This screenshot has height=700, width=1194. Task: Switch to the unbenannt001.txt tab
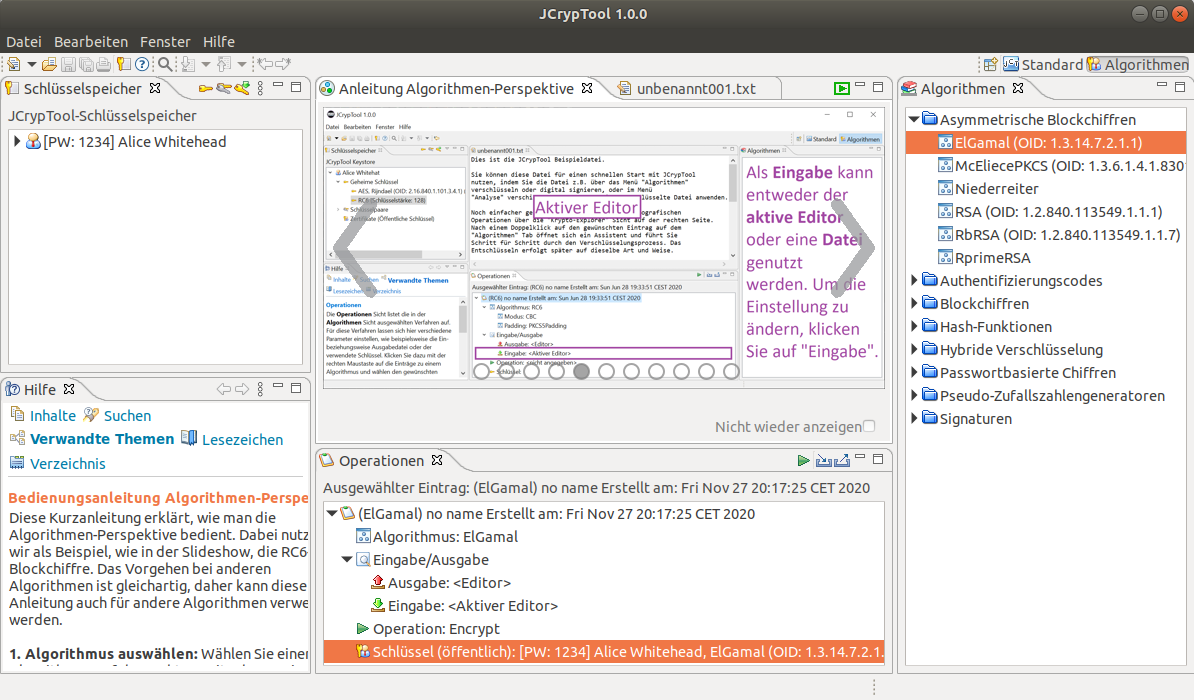(695, 88)
